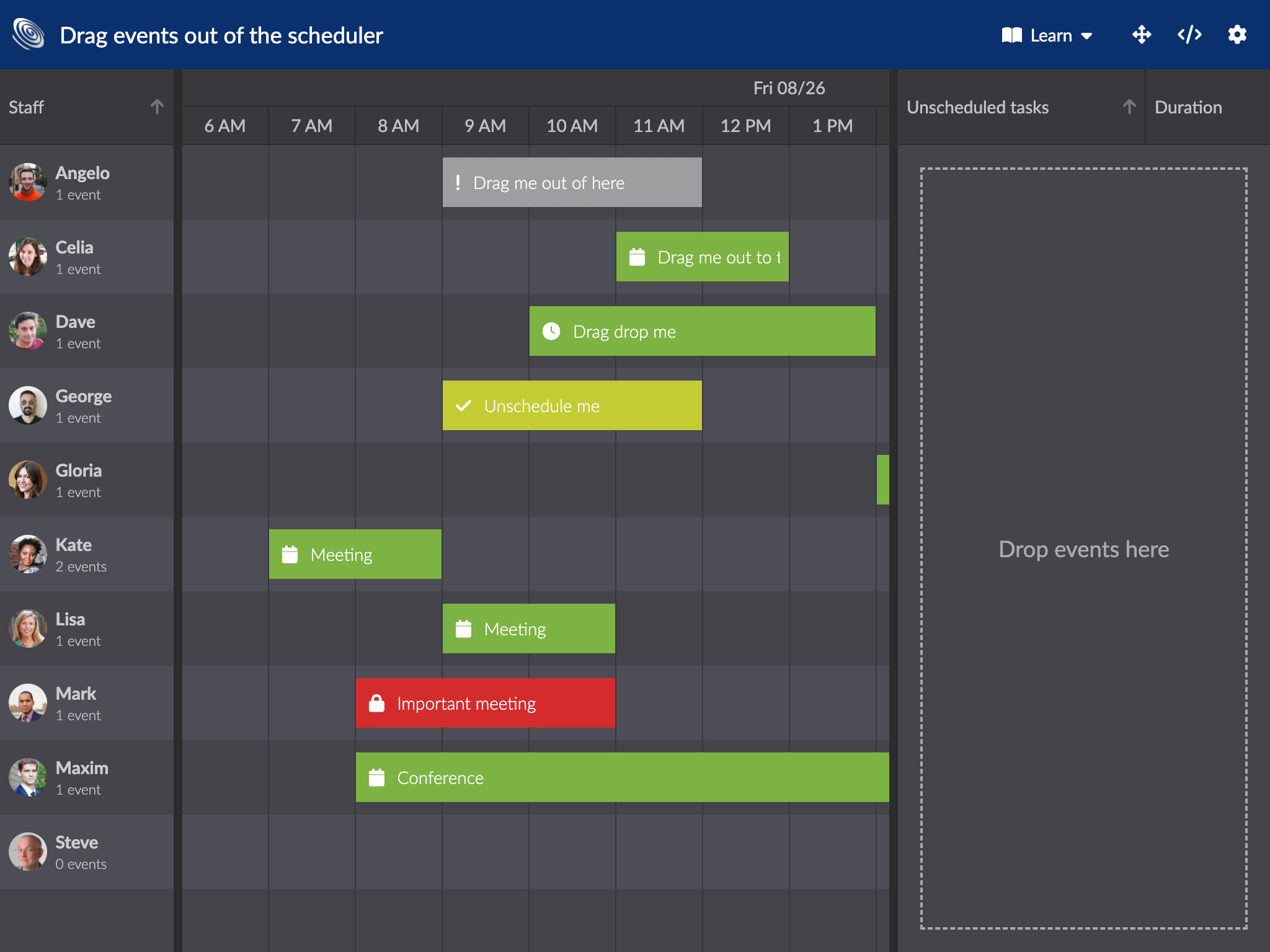Click the Duration column header
This screenshot has width=1270, height=952.
pos(1188,107)
